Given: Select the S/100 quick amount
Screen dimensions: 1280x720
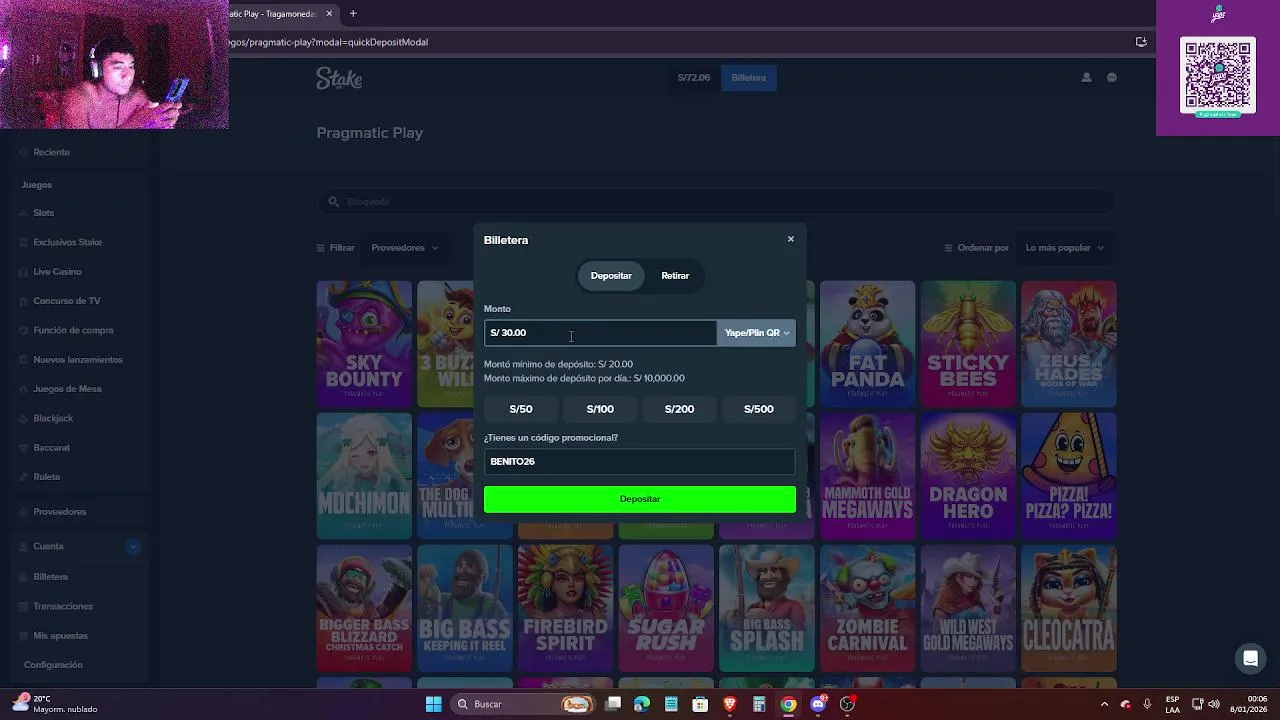Looking at the screenshot, I should 600,409.
